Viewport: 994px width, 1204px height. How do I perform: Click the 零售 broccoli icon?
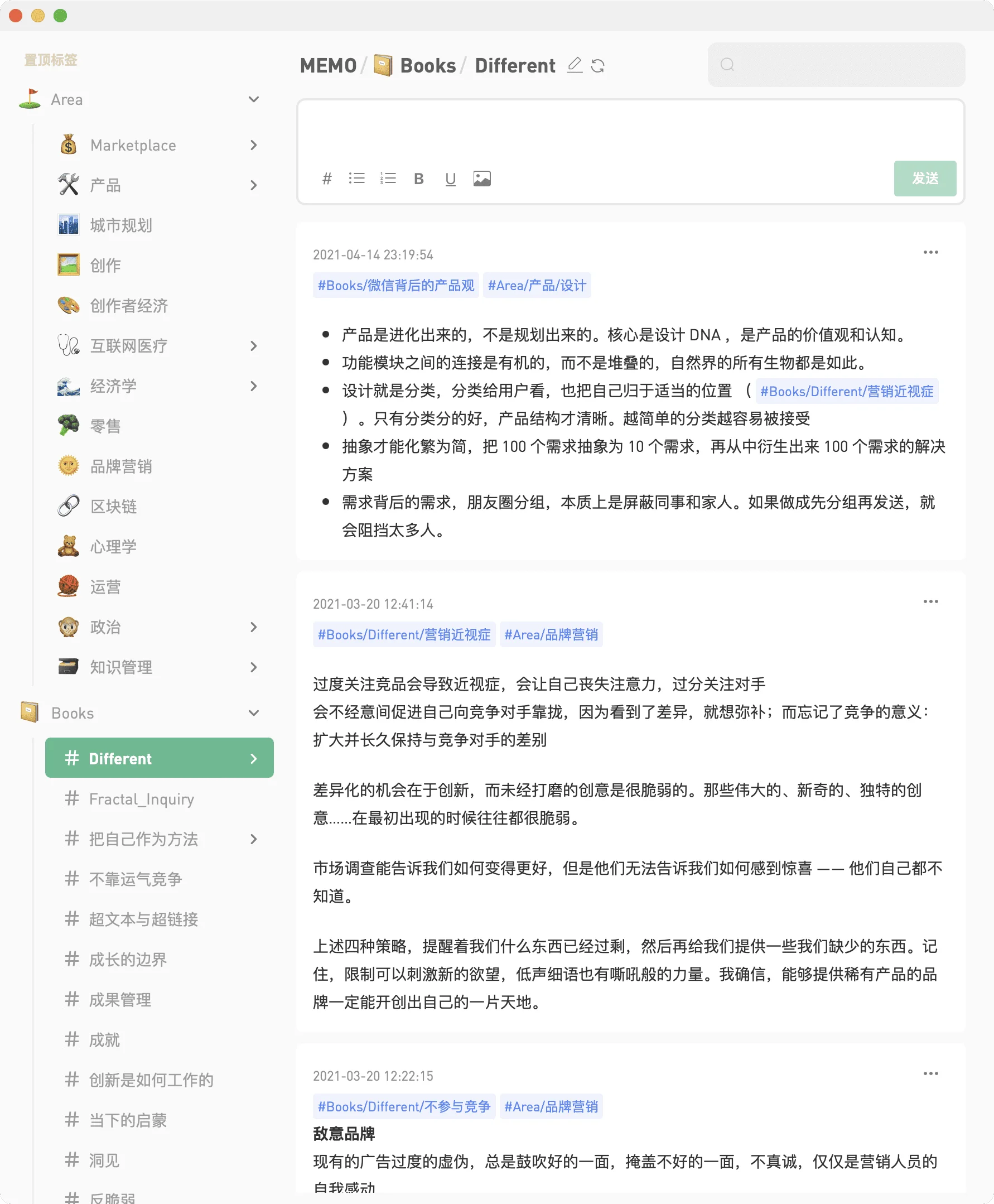click(x=69, y=426)
